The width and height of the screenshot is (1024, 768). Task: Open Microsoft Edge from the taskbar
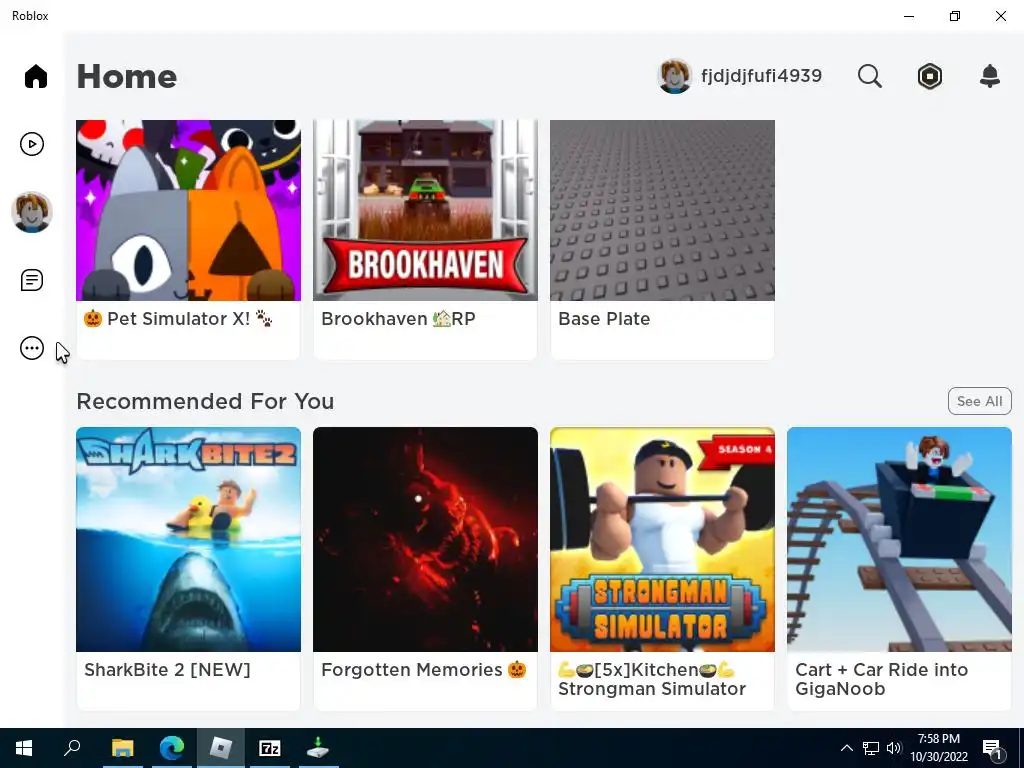[x=172, y=748]
